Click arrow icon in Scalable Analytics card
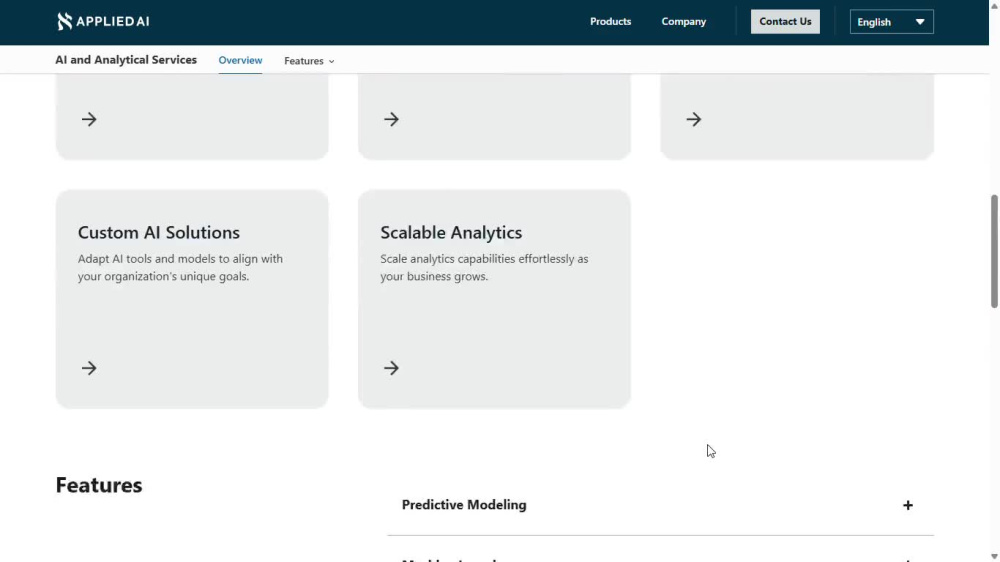The width and height of the screenshot is (1000, 562). pyautogui.click(x=391, y=368)
